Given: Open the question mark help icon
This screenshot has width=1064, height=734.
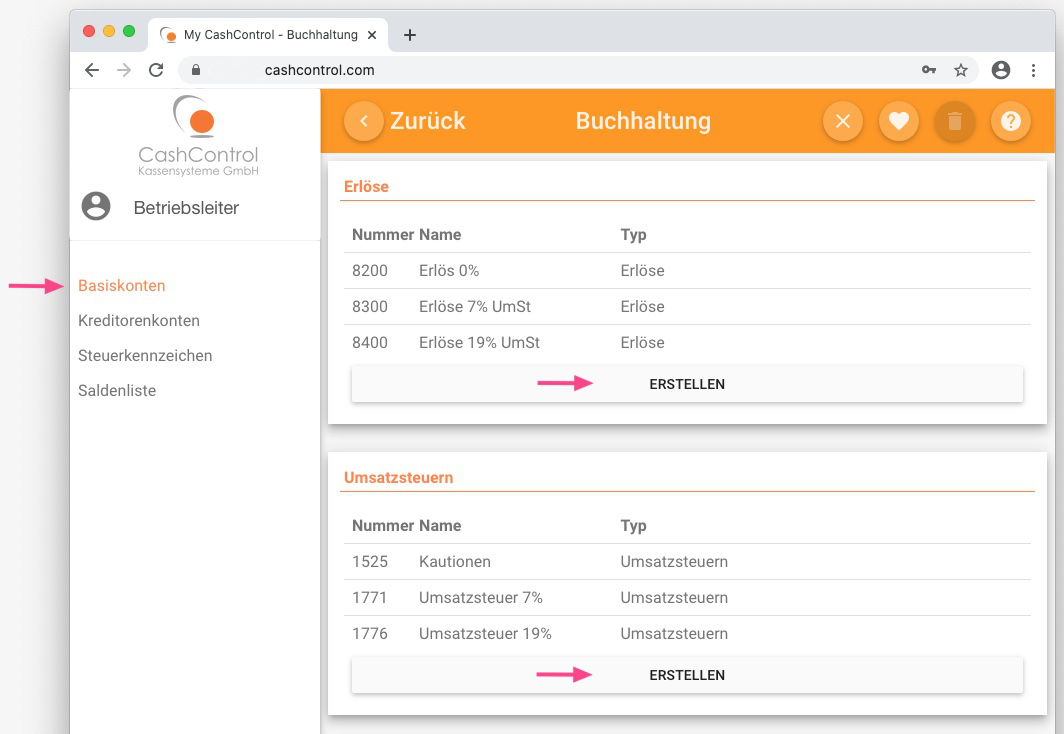Looking at the screenshot, I should tap(1011, 121).
